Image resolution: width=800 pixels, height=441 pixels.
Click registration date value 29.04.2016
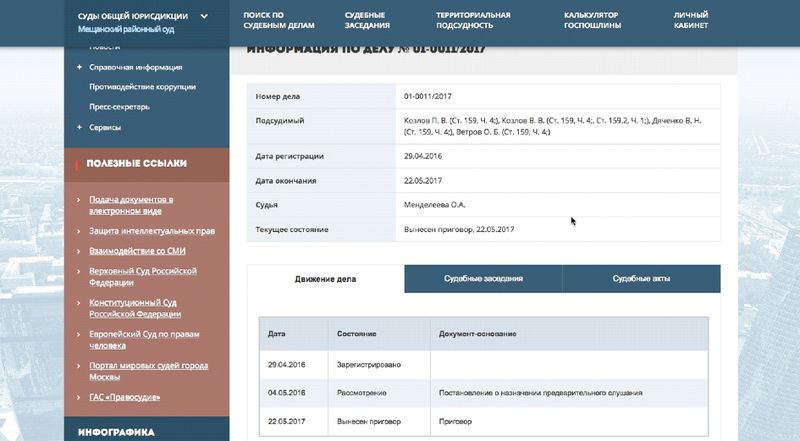[423, 156]
